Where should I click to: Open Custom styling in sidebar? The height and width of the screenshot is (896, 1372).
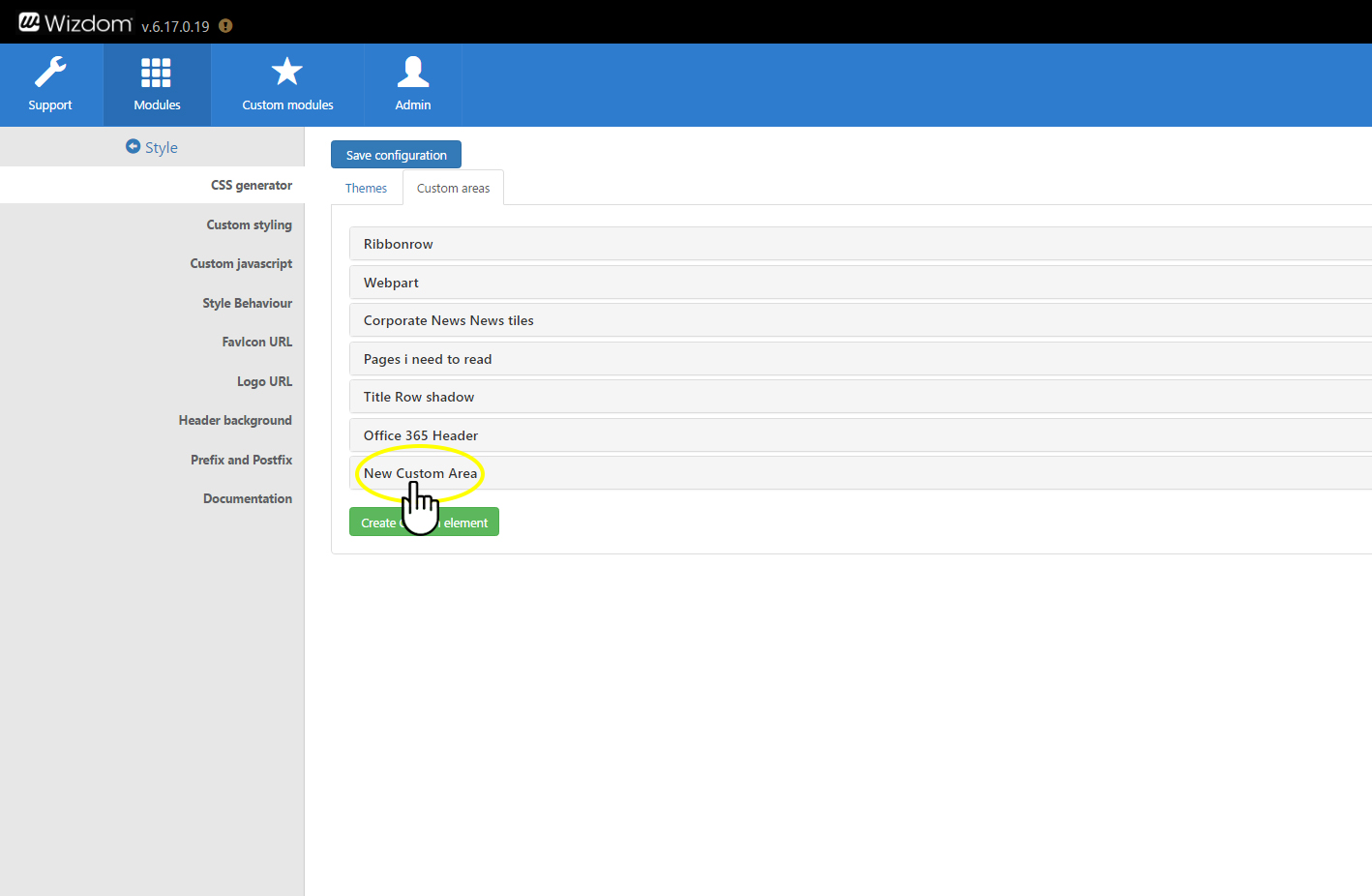pyautogui.click(x=249, y=224)
